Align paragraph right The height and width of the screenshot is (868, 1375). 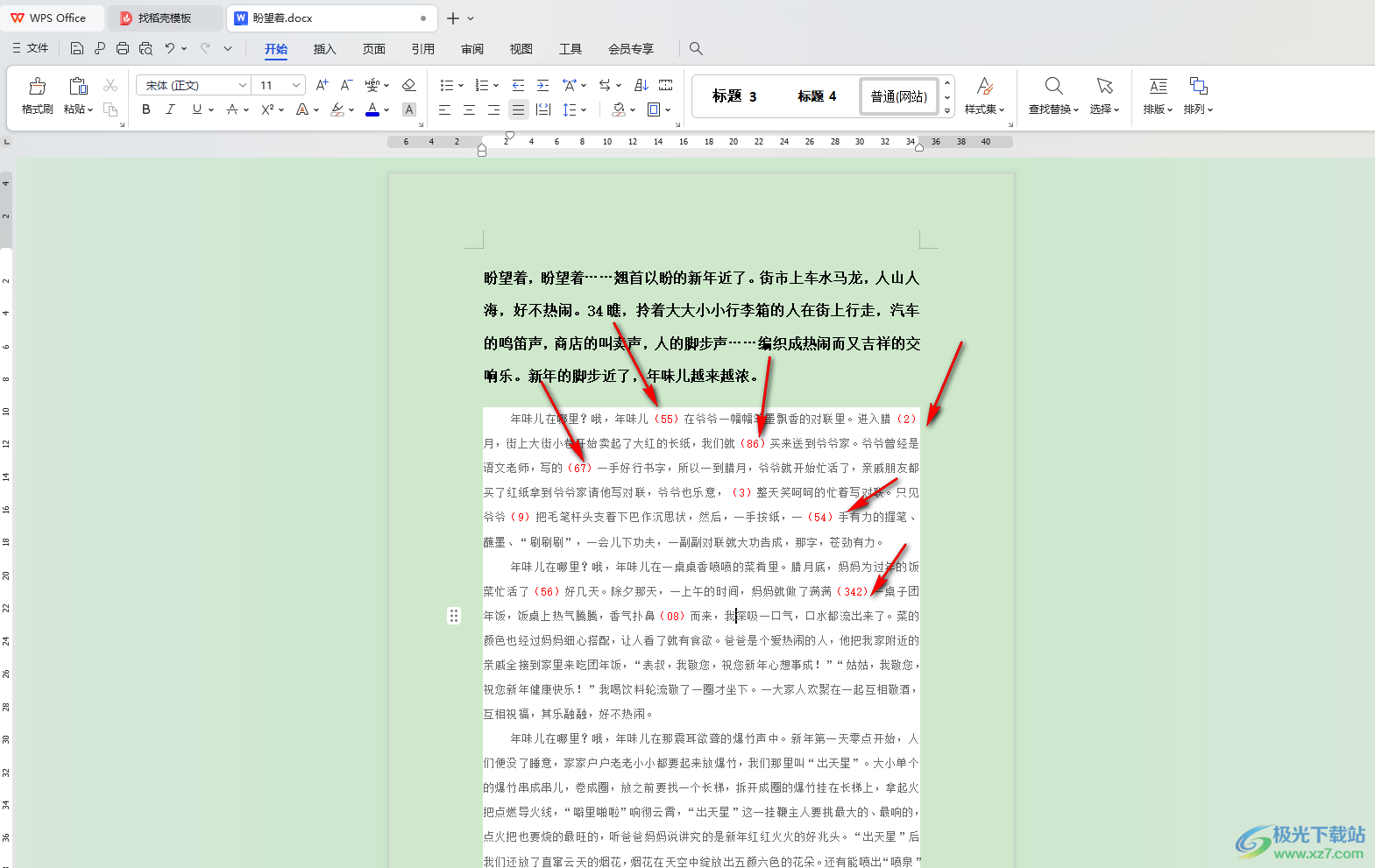click(494, 109)
